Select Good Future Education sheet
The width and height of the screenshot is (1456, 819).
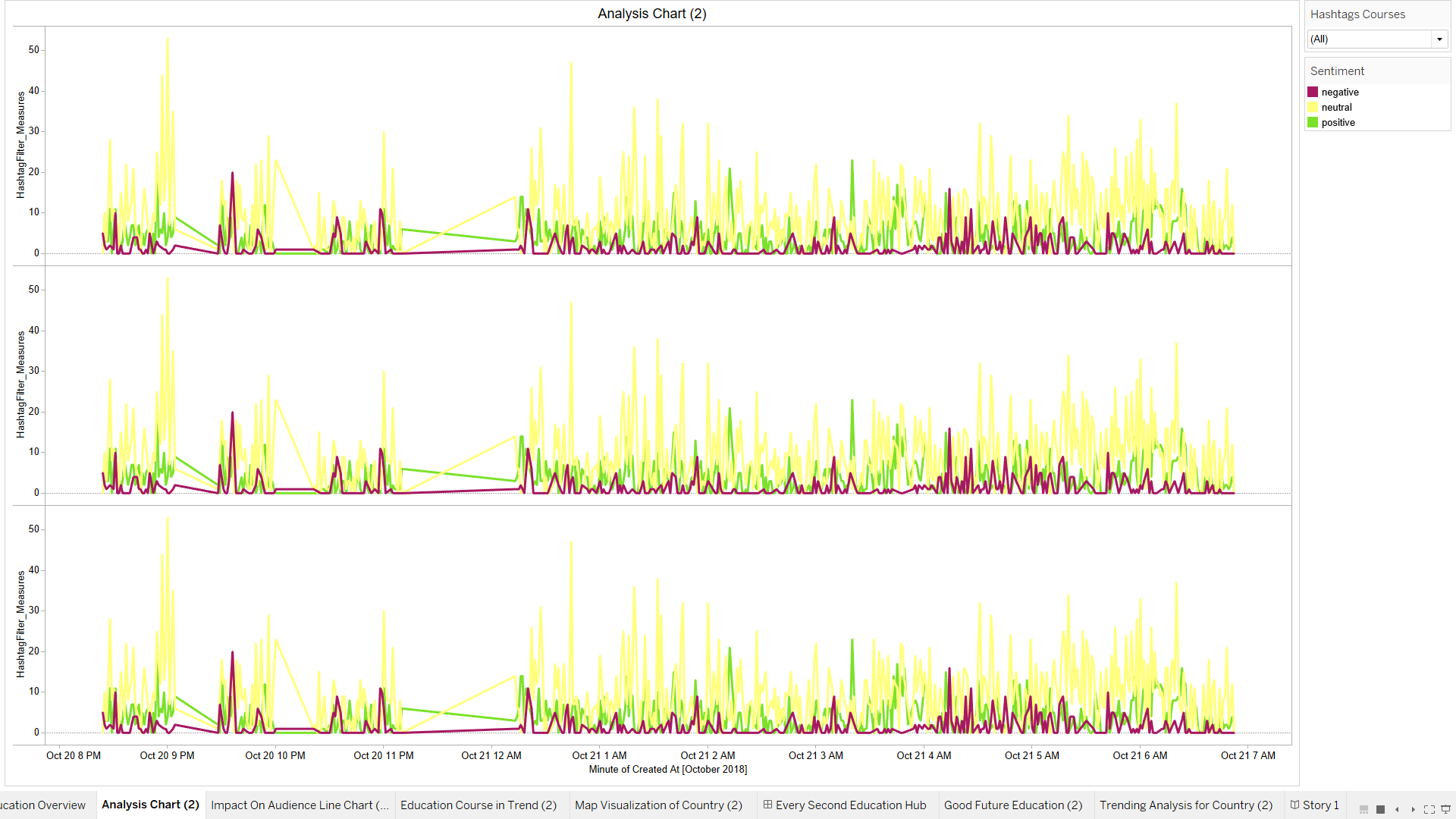pyautogui.click(x=1012, y=805)
